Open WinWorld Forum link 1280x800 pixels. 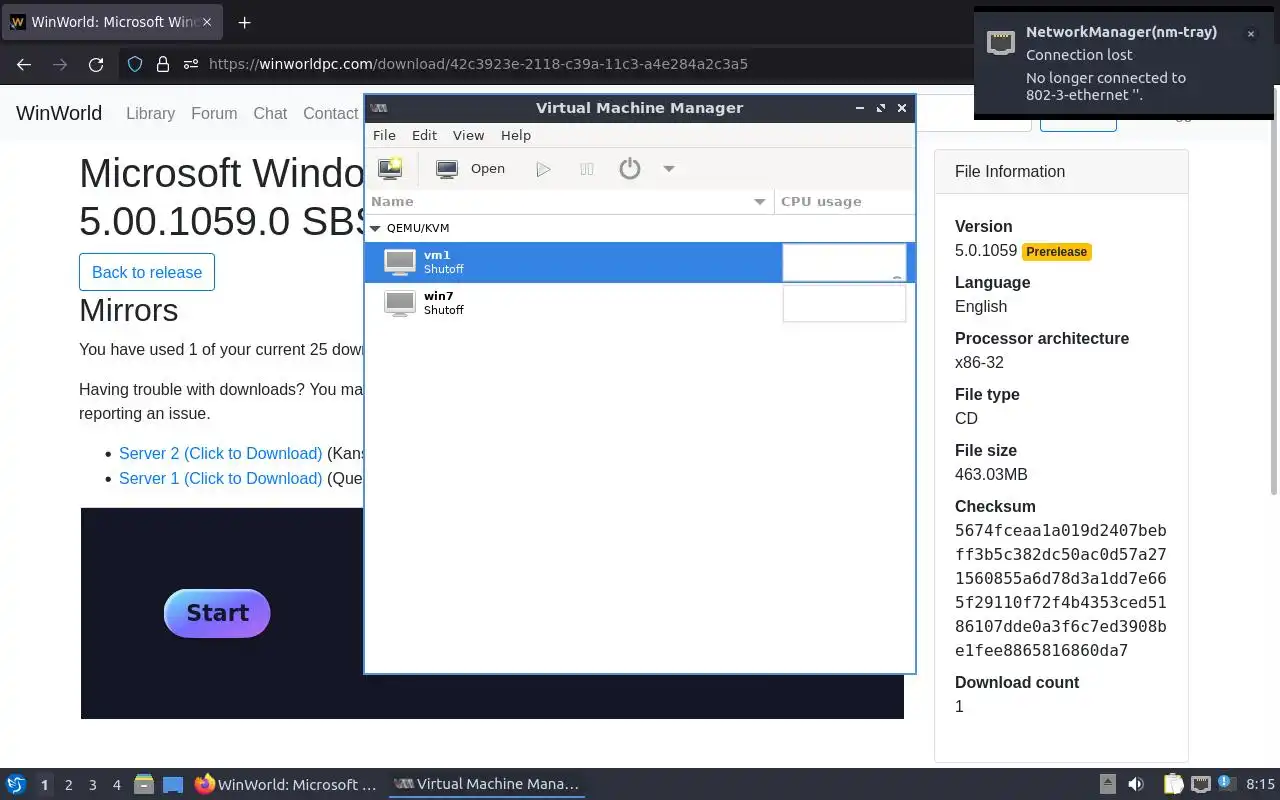(x=214, y=113)
